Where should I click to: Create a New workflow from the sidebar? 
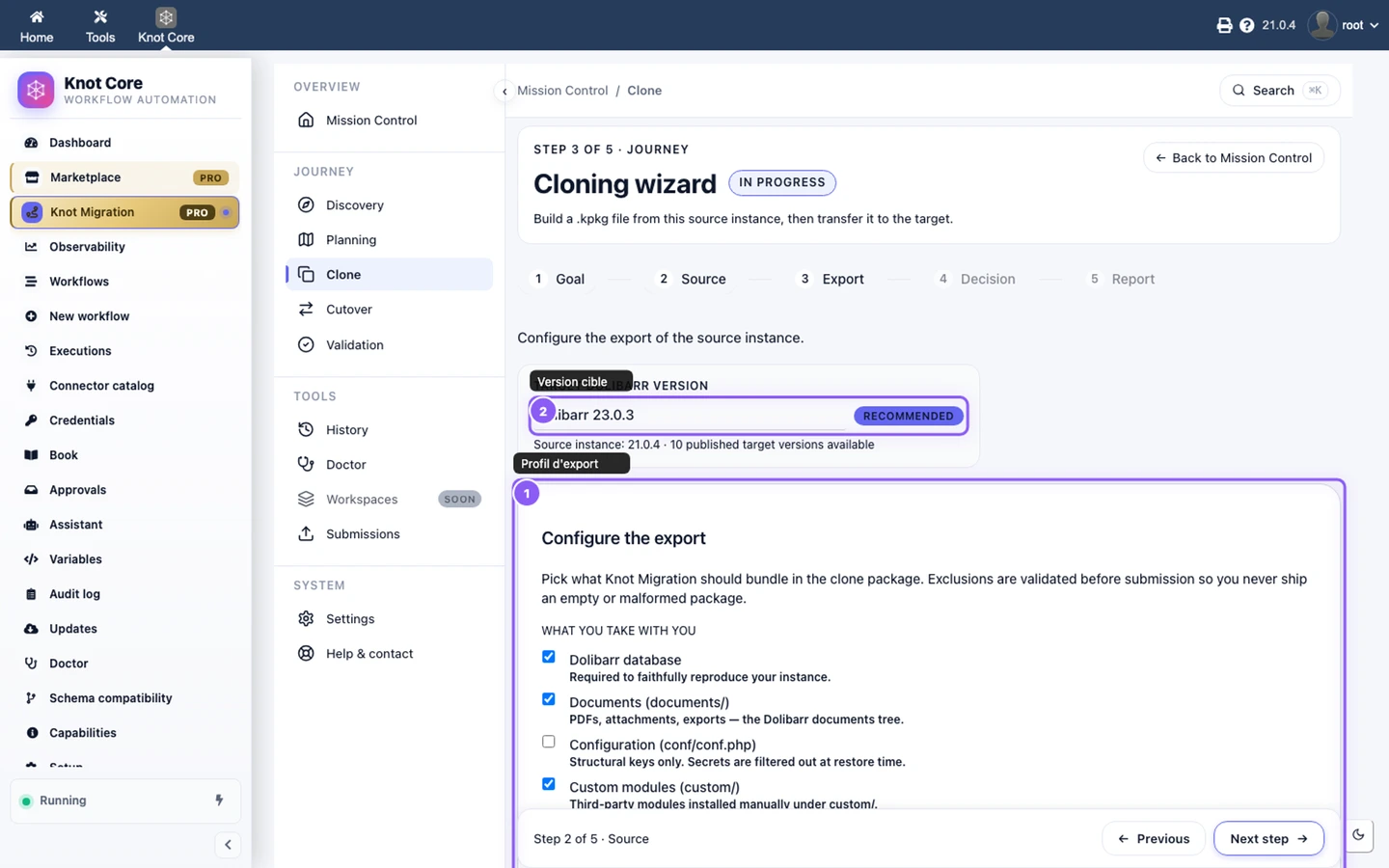(x=125, y=316)
